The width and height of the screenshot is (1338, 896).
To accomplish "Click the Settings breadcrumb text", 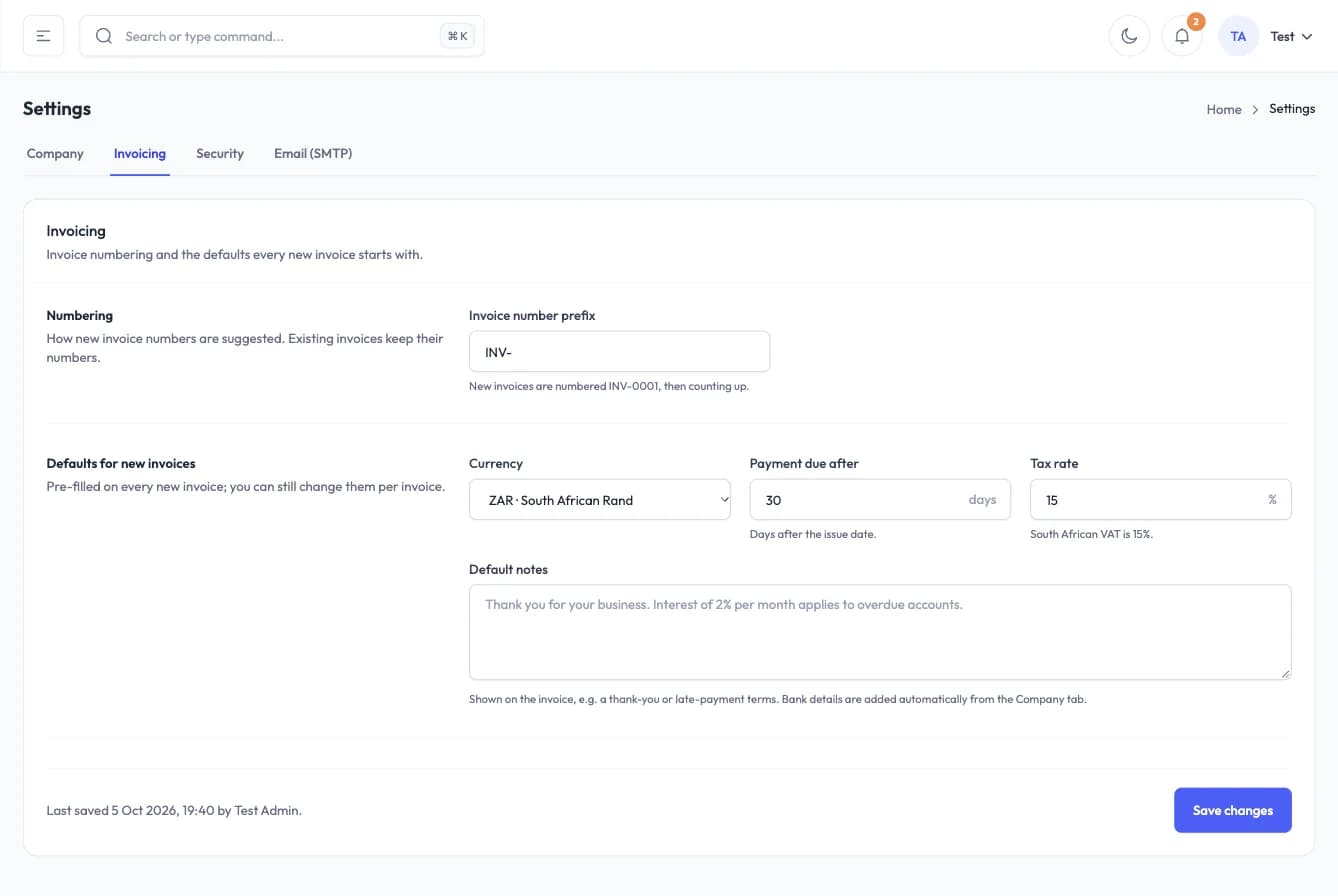I will tap(1292, 109).
